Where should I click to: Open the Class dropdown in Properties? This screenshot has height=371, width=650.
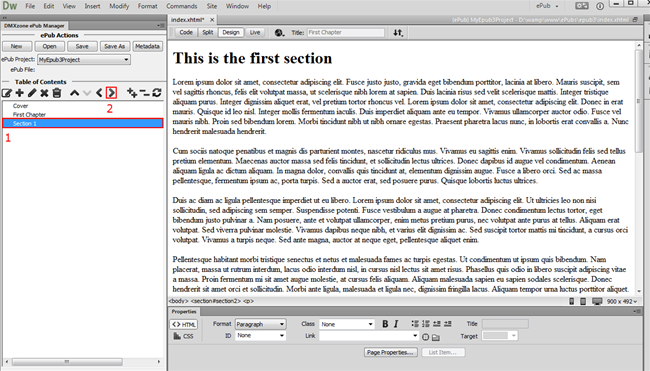347,324
